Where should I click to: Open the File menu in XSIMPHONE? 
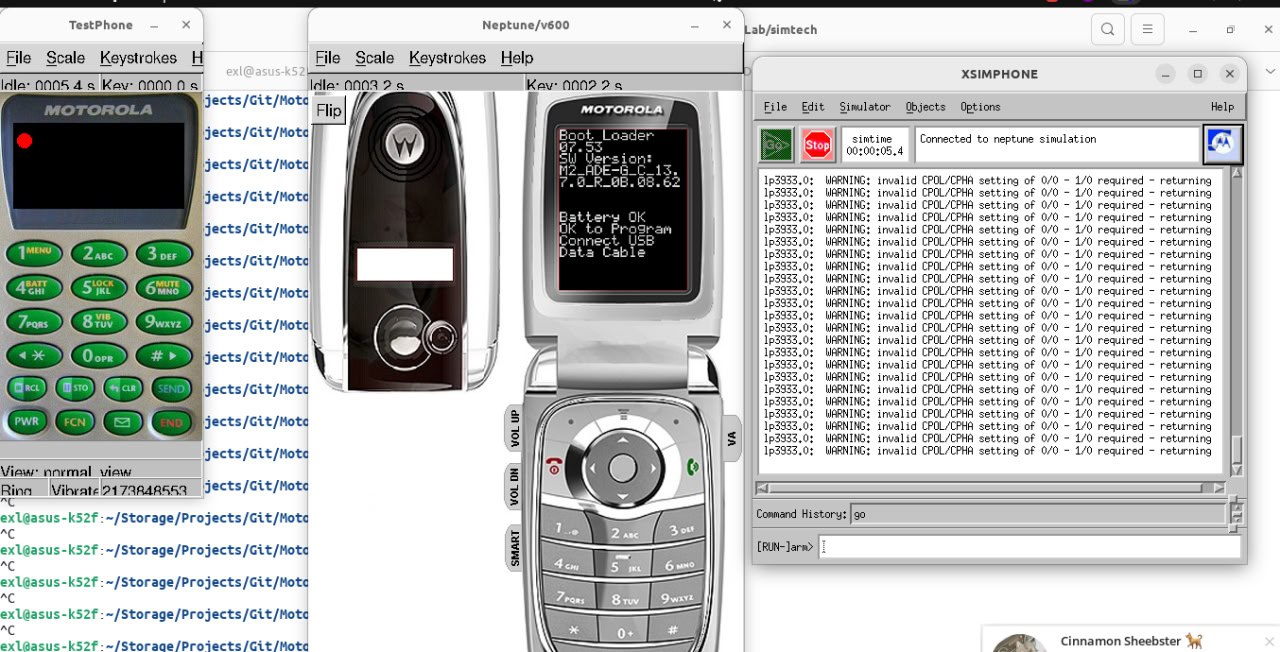tap(775, 107)
